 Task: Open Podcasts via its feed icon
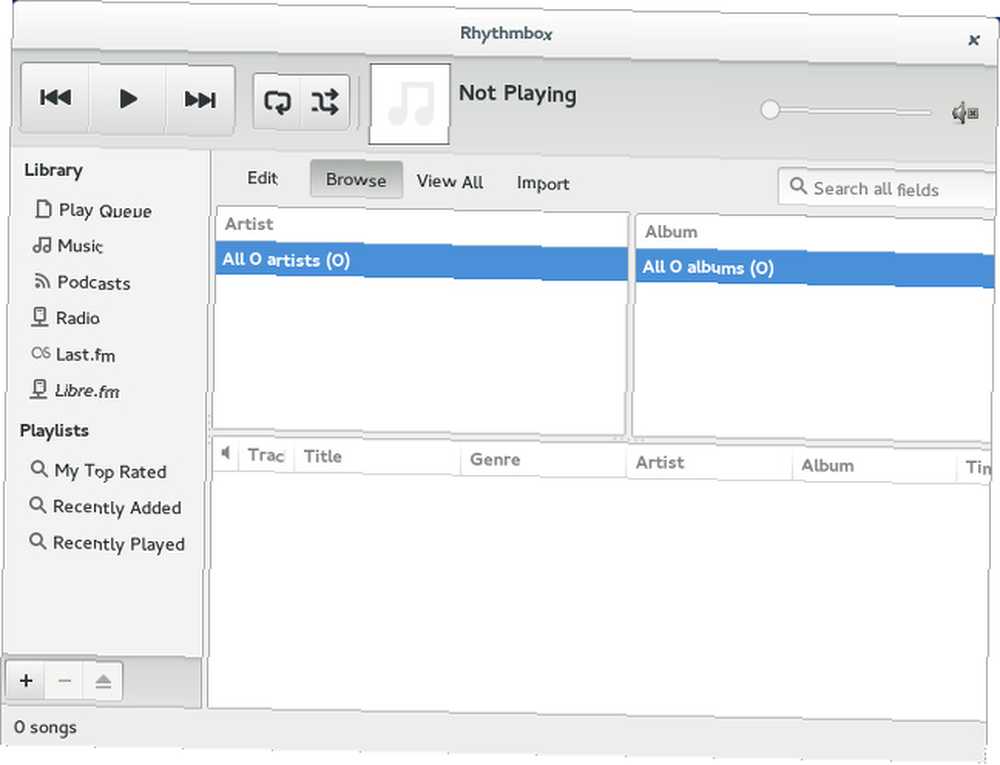point(41,281)
